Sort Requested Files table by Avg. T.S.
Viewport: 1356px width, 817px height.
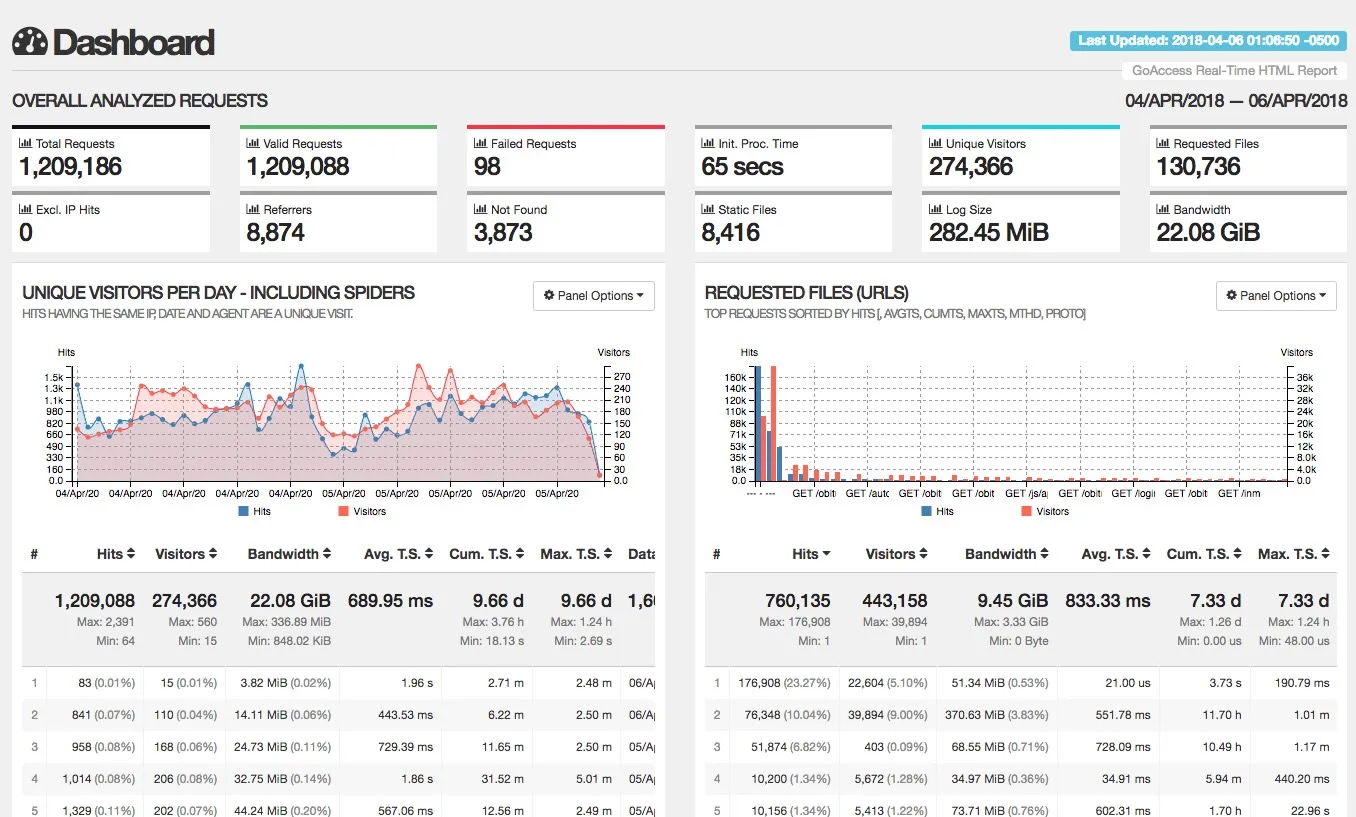pyautogui.click(x=1116, y=554)
